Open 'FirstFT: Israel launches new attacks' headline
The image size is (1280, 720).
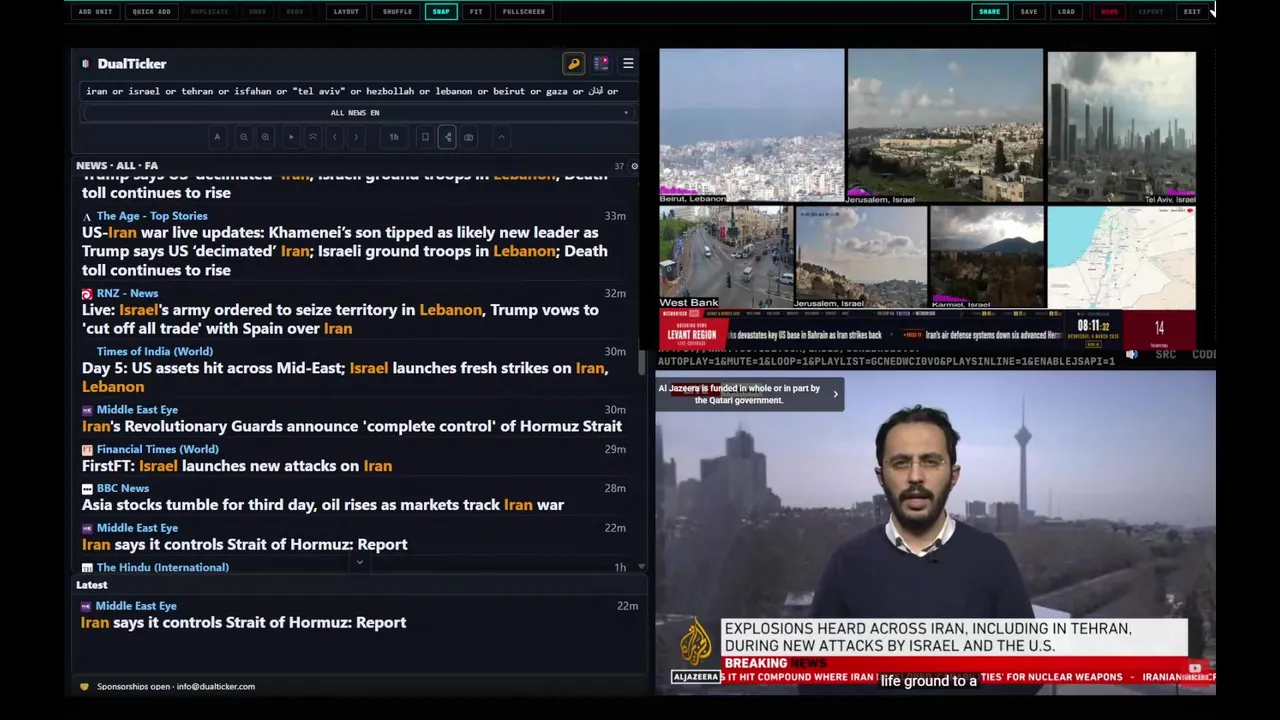click(x=237, y=466)
